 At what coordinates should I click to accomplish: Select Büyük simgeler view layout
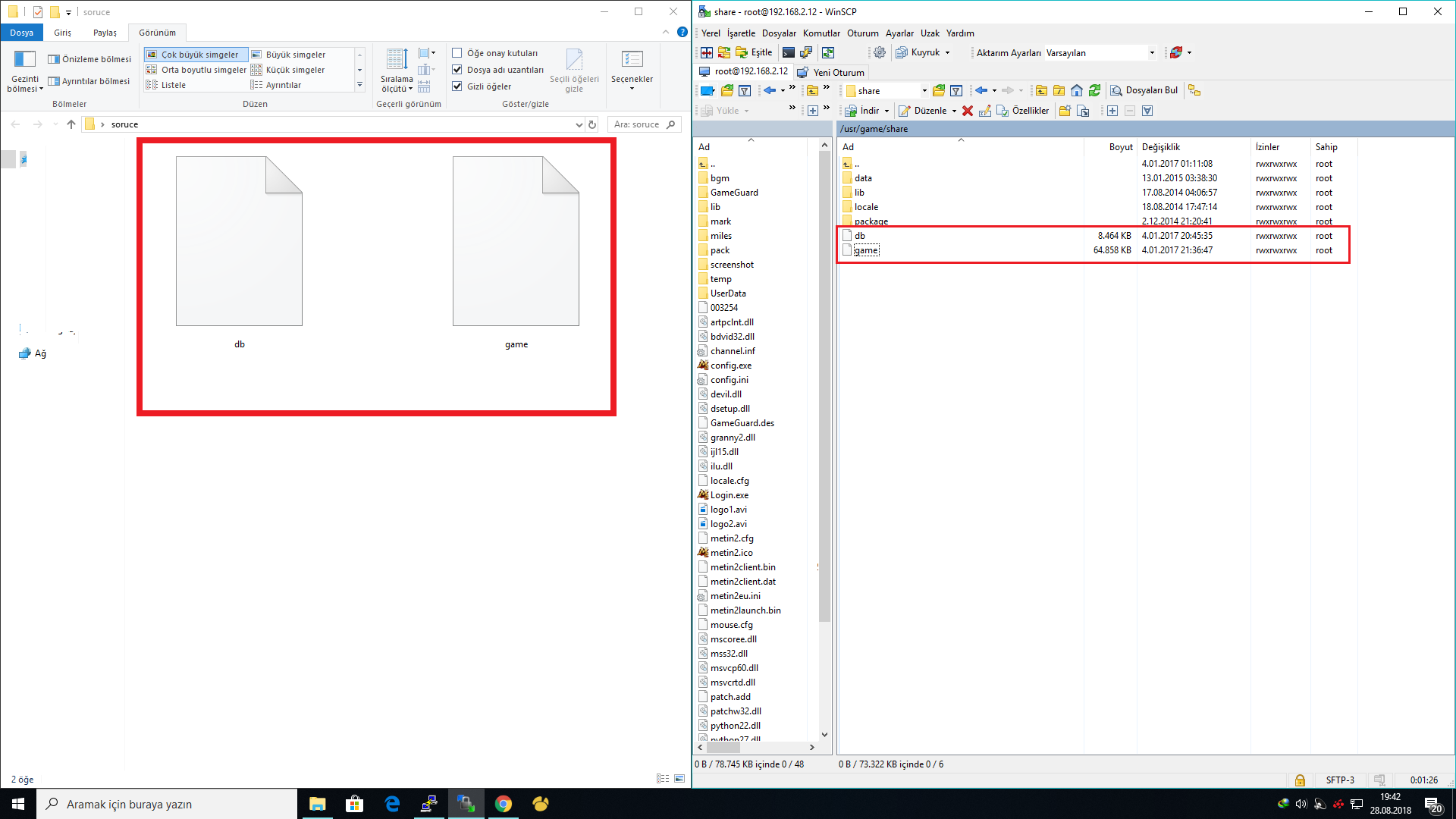pos(289,55)
